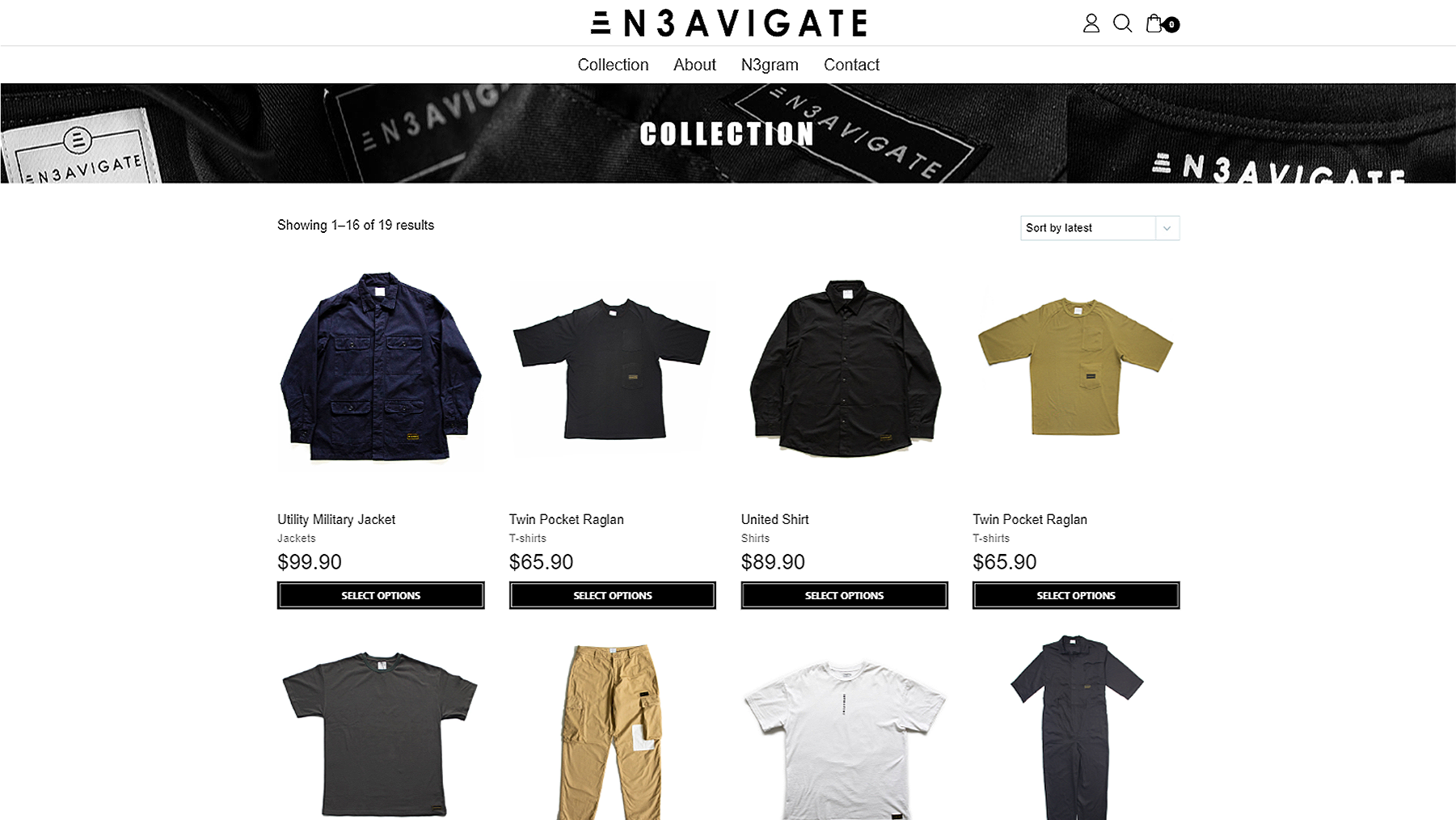
Task: Select options for olive Twin Pocket Raglan
Action: 1076,595
